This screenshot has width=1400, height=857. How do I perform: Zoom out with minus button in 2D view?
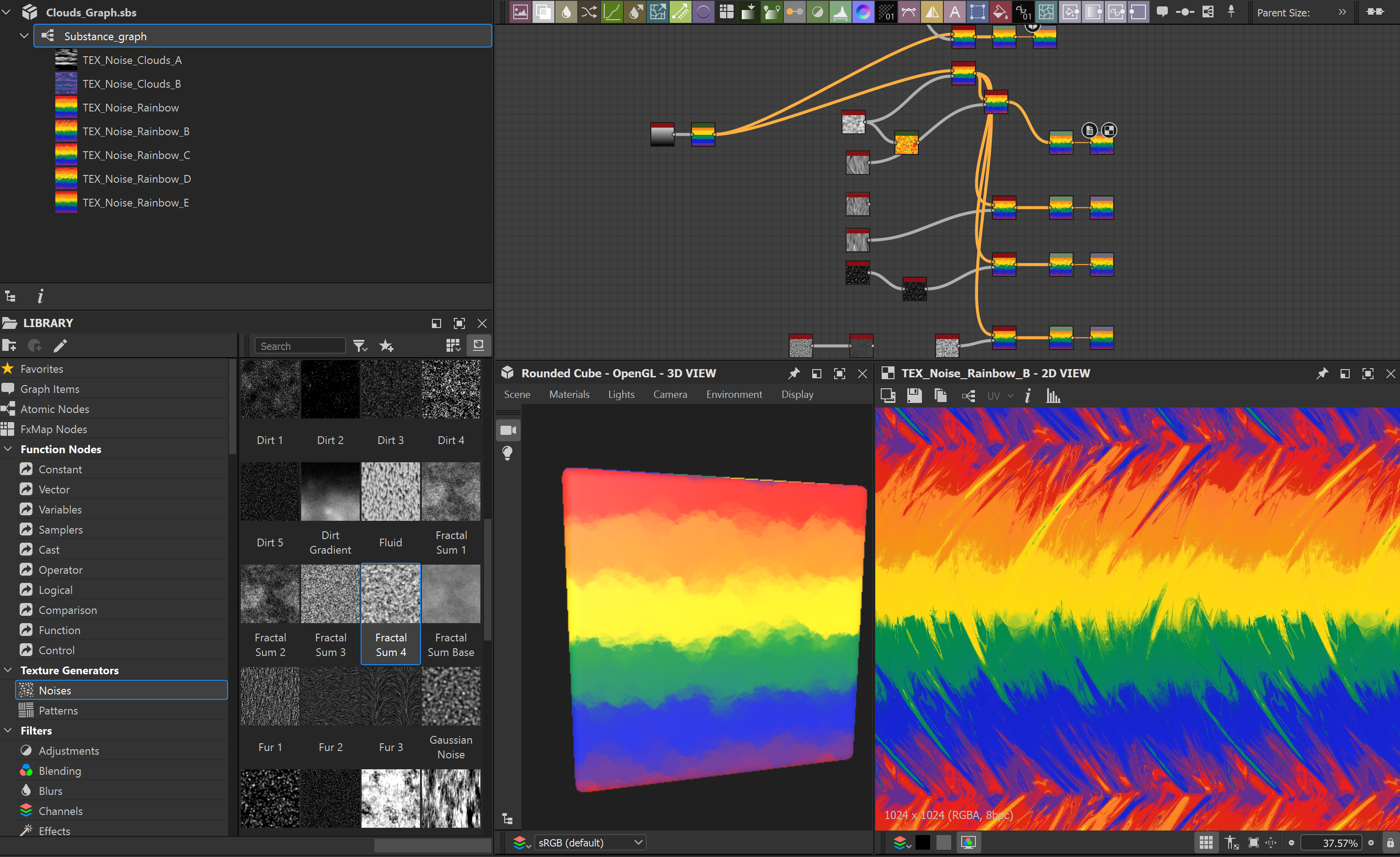pyautogui.click(x=1291, y=842)
